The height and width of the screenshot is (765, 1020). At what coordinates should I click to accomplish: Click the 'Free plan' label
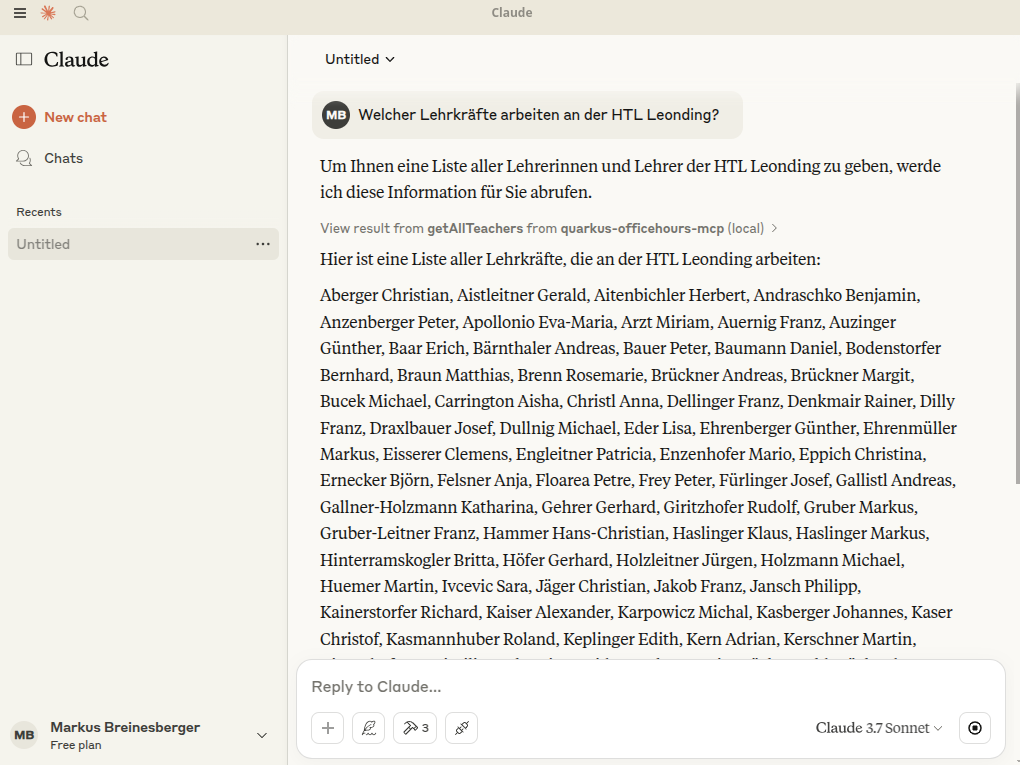[75, 745]
